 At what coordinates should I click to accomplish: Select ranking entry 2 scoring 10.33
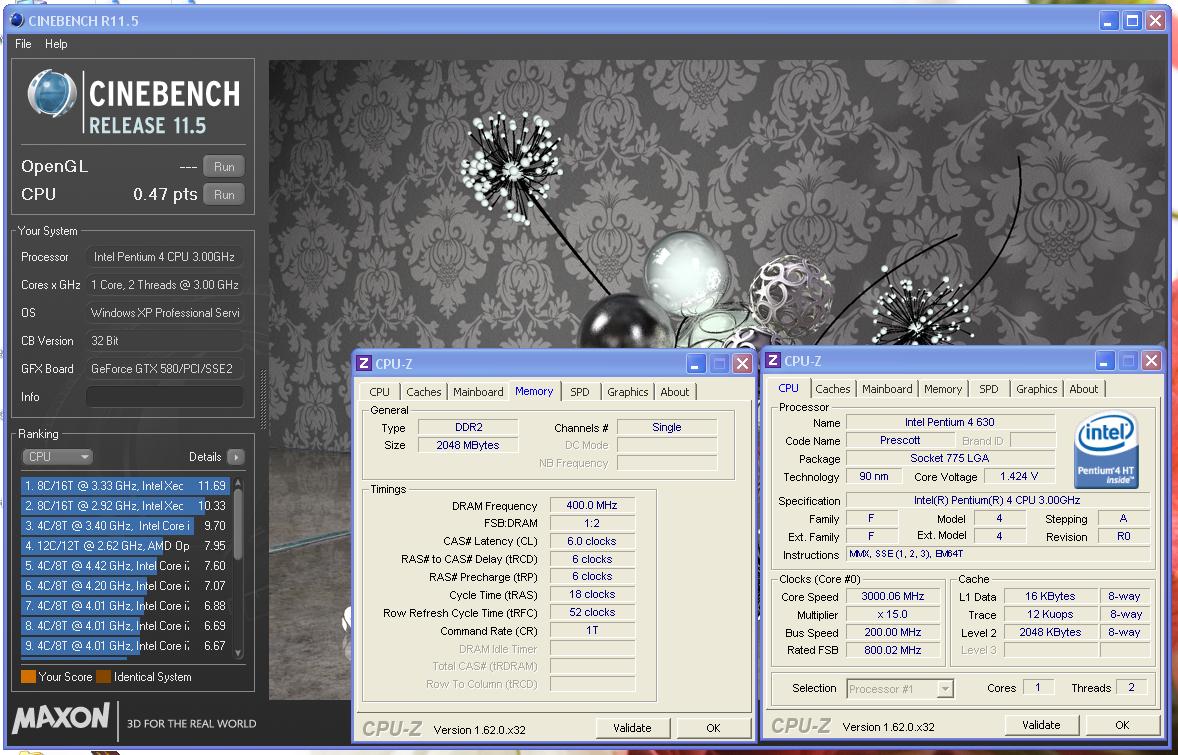pos(125,506)
